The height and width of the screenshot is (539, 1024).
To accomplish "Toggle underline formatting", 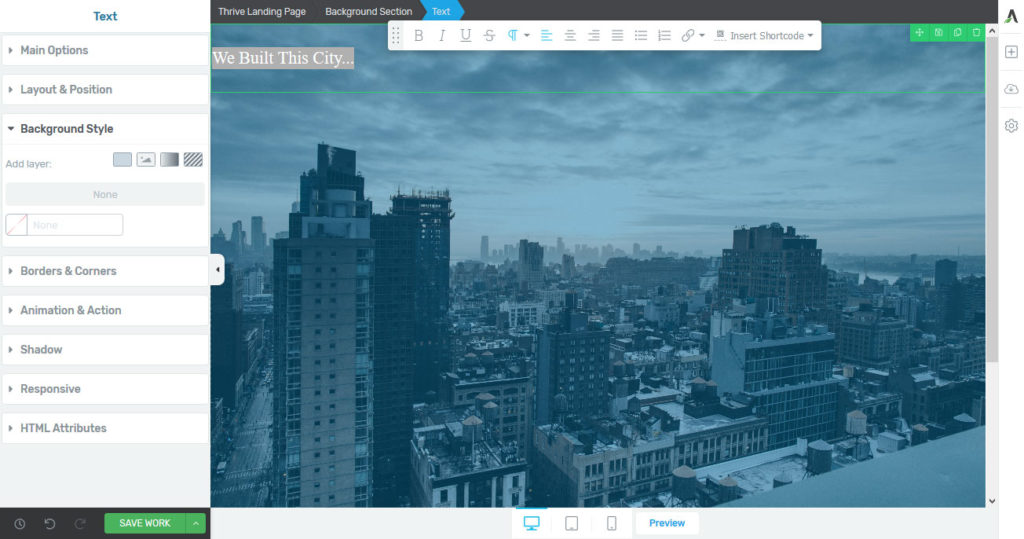I will pos(466,36).
